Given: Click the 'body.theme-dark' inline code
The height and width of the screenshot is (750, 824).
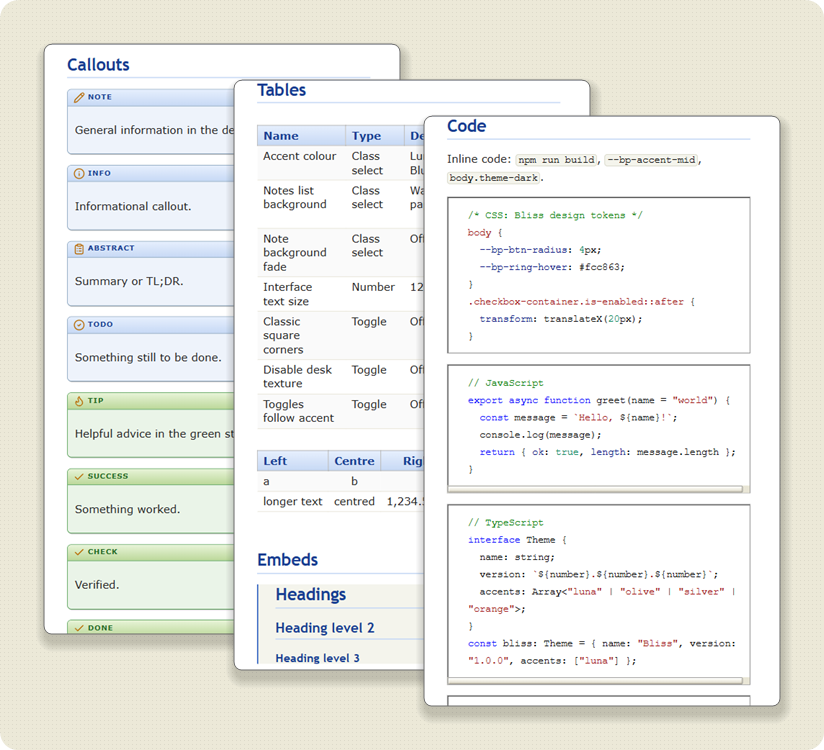Looking at the screenshot, I should [493, 178].
